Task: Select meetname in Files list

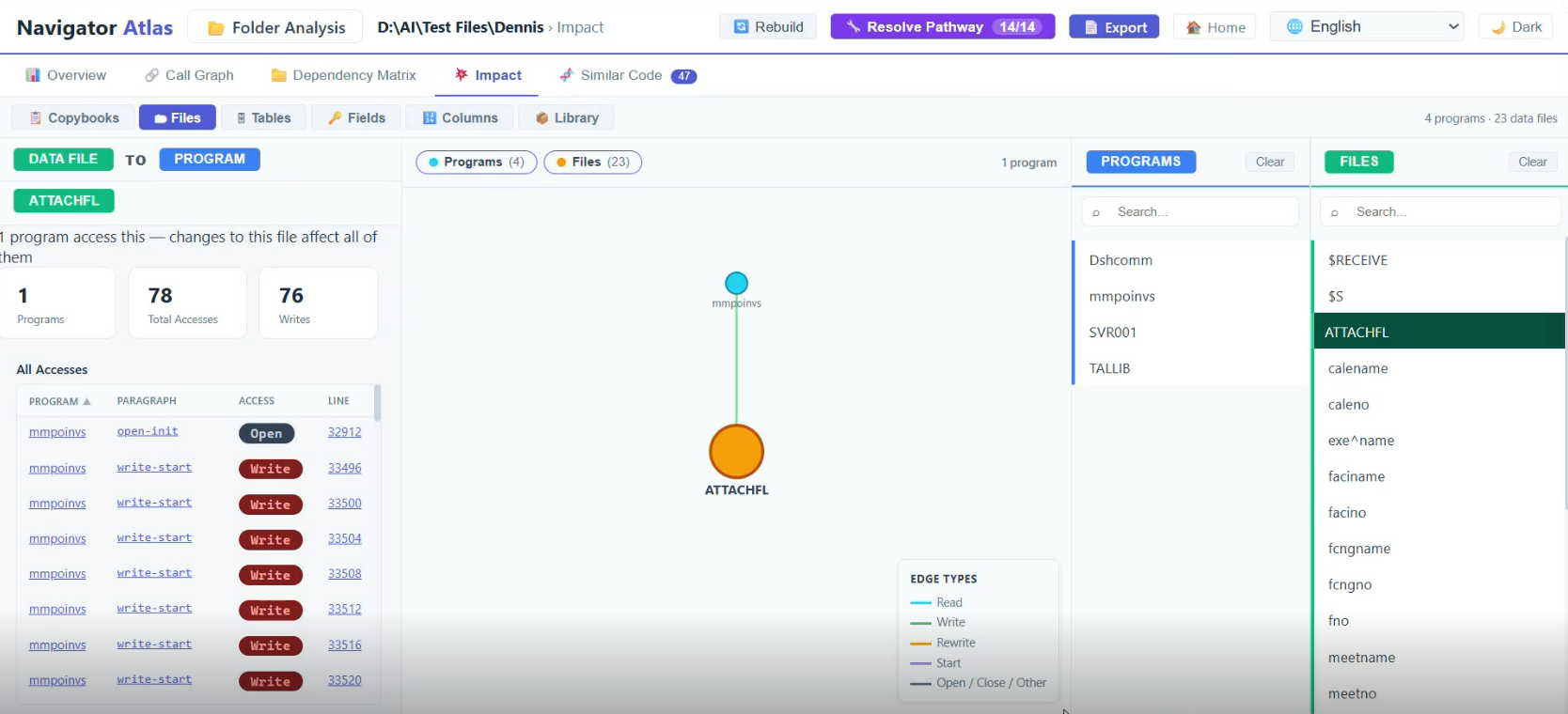Action: click(x=1439, y=658)
